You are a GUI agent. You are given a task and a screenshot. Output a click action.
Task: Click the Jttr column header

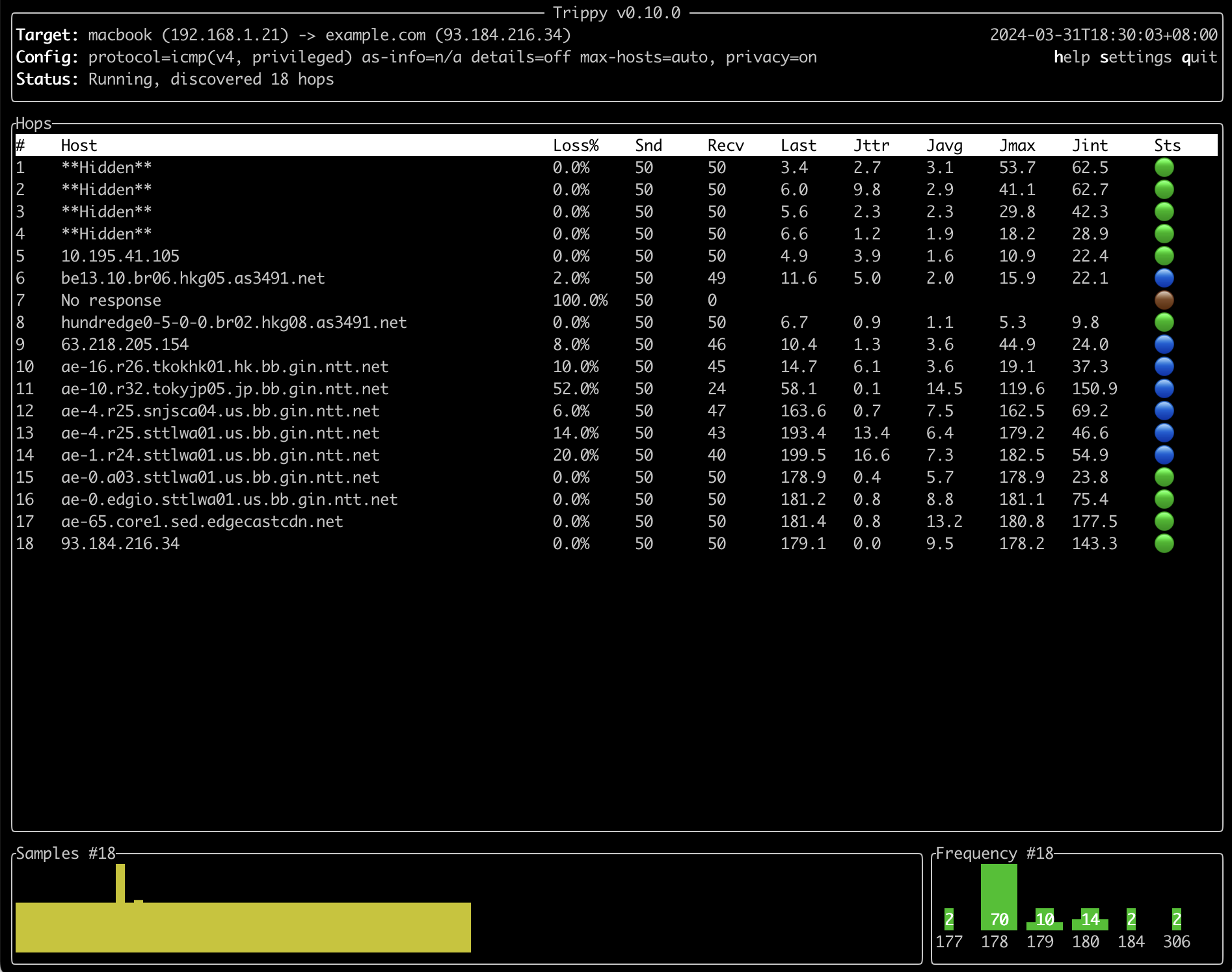(x=871, y=146)
